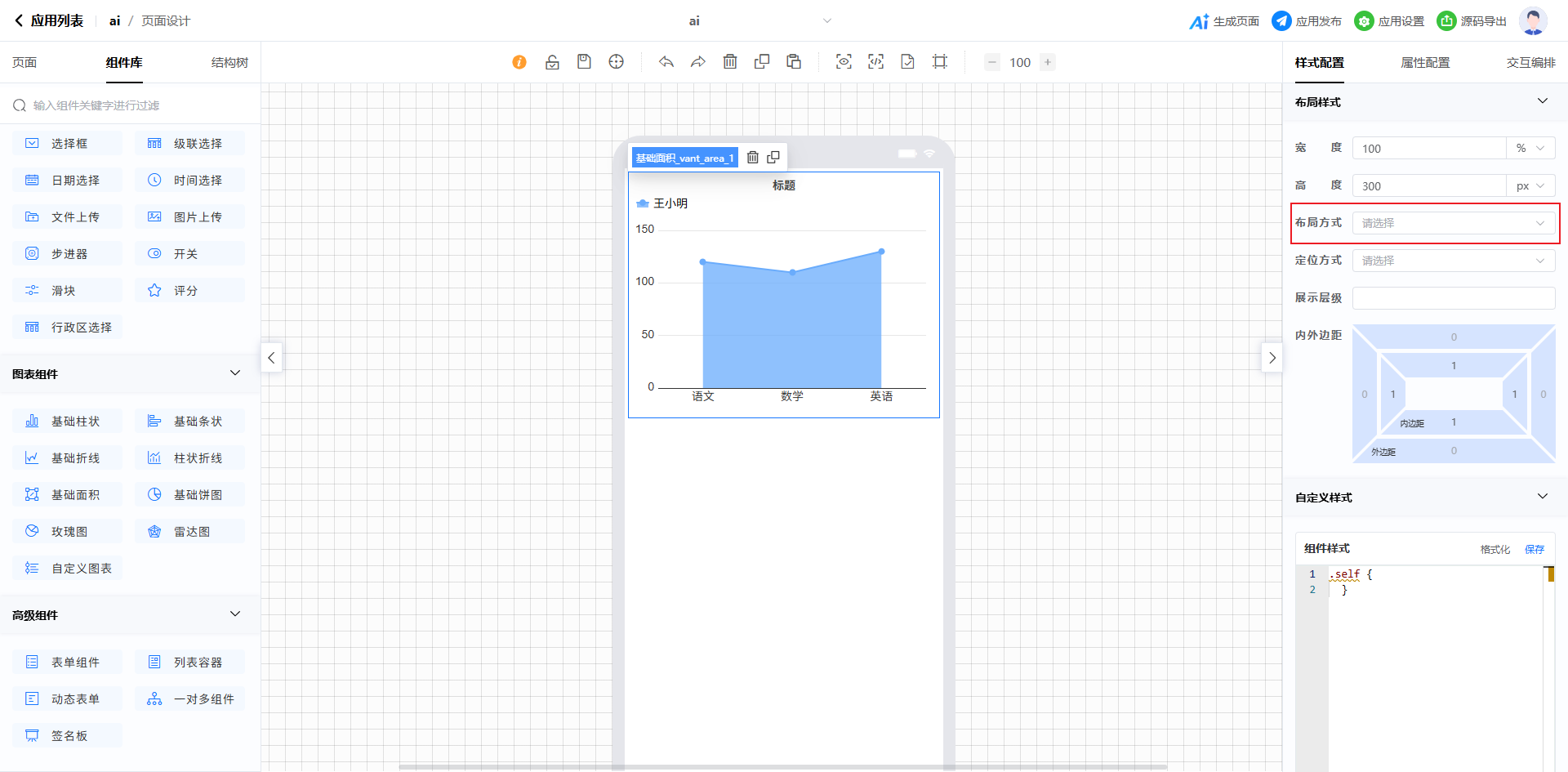Switch to the 结构树 tab
Image resolution: width=1568 pixels, height=772 pixels.
coord(229,63)
